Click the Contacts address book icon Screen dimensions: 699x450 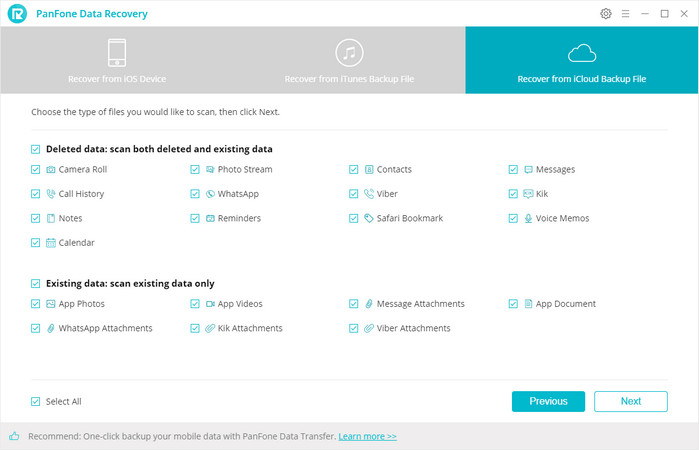tap(369, 169)
